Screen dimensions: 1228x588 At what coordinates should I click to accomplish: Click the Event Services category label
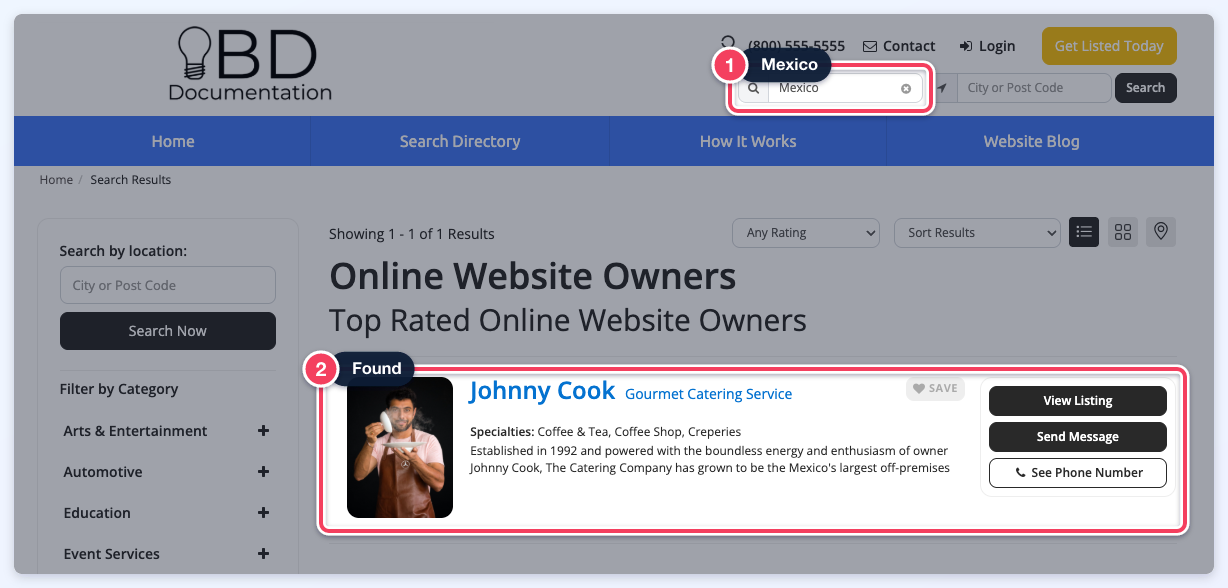click(112, 554)
